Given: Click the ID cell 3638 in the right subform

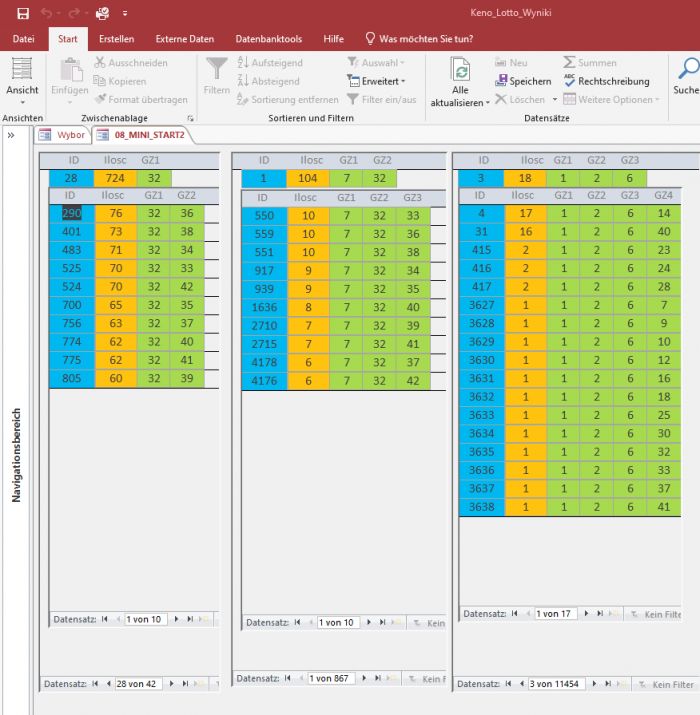Looking at the screenshot, I should tap(482, 507).
